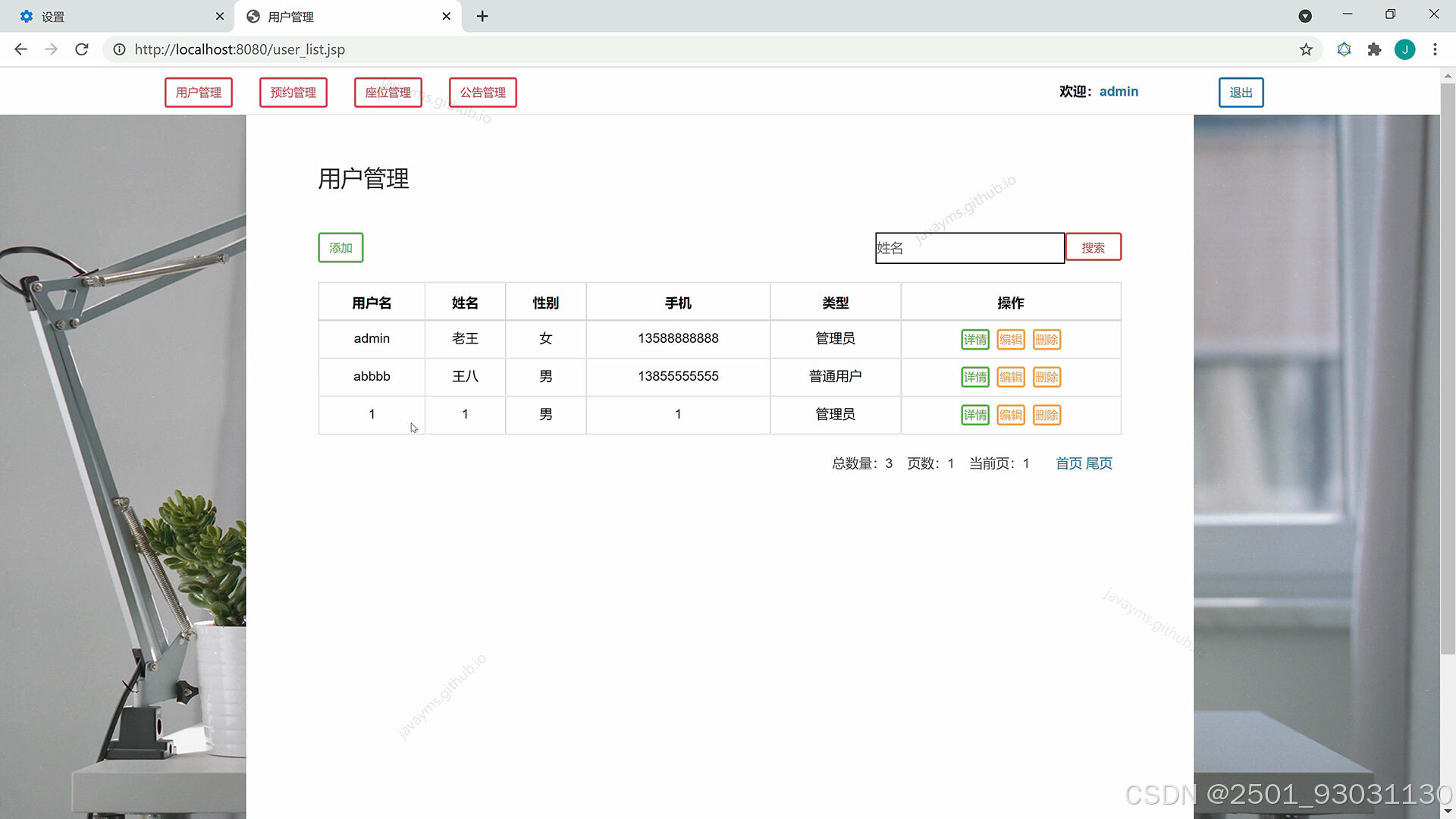This screenshot has width=1456, height=819.
Task: Reload the user_list.jsp page
Action: pos(82,49)
